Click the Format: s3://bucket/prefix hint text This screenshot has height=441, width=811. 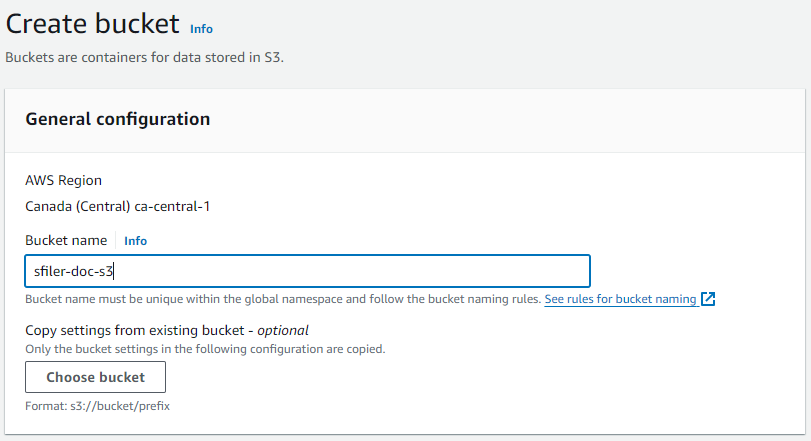click(98, 406)
